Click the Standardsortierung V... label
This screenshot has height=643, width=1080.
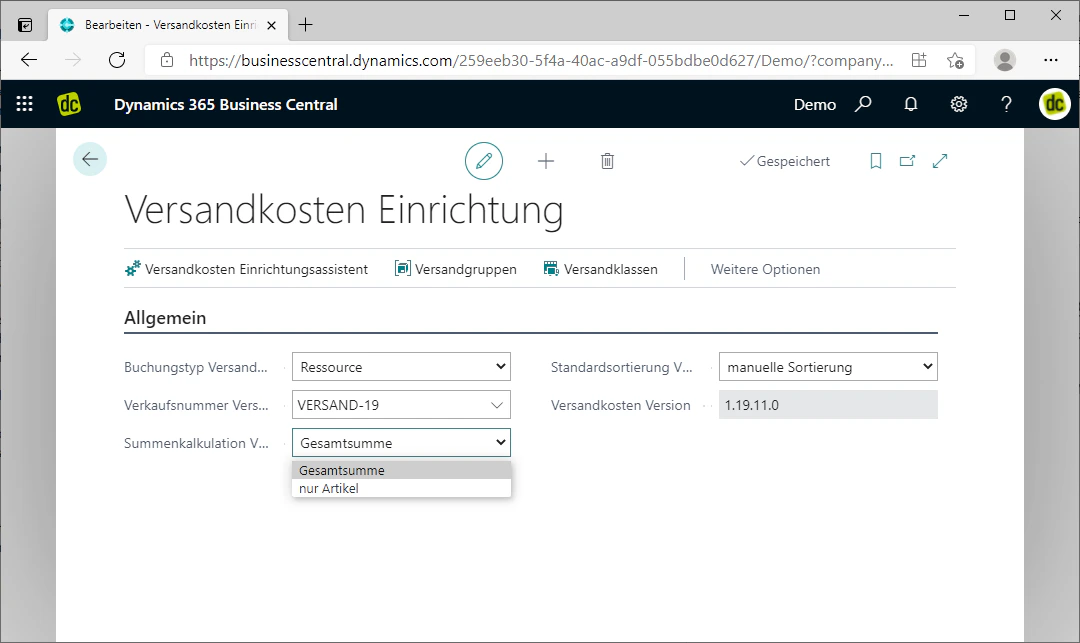point(622,367)
